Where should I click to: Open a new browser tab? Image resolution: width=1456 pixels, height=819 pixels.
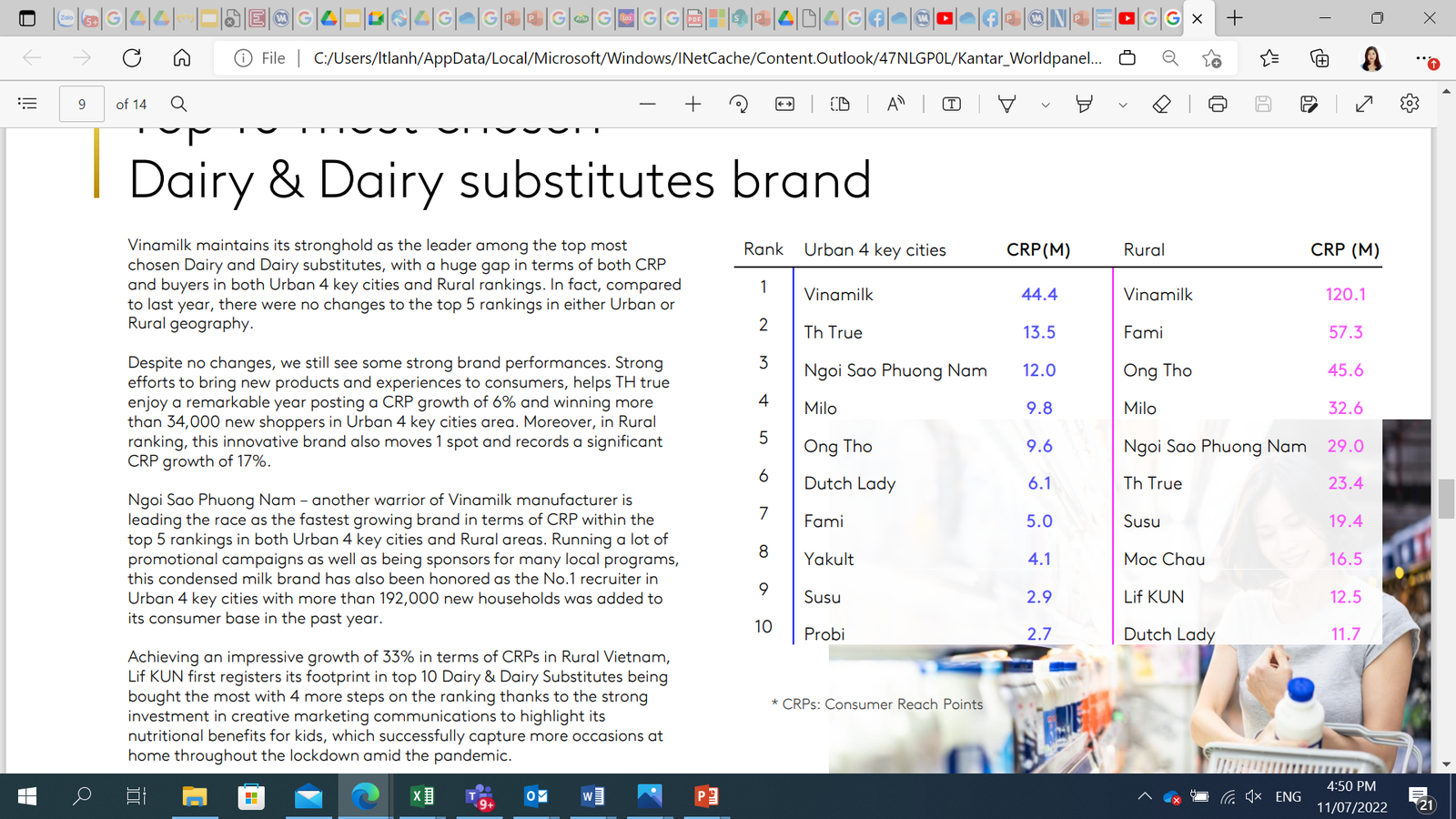1235,18
